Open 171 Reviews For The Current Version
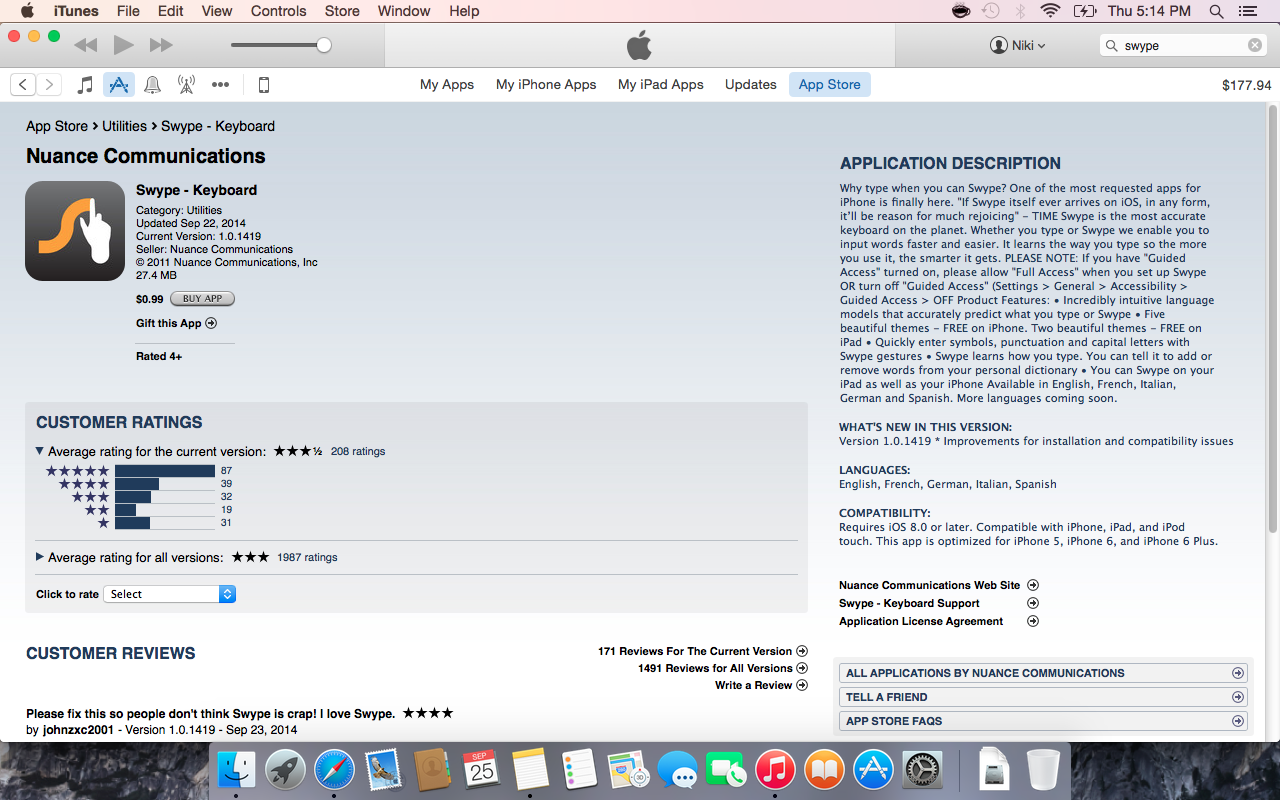The height and width of the screenshot is (800, 1280). click(x=702, y=651)
